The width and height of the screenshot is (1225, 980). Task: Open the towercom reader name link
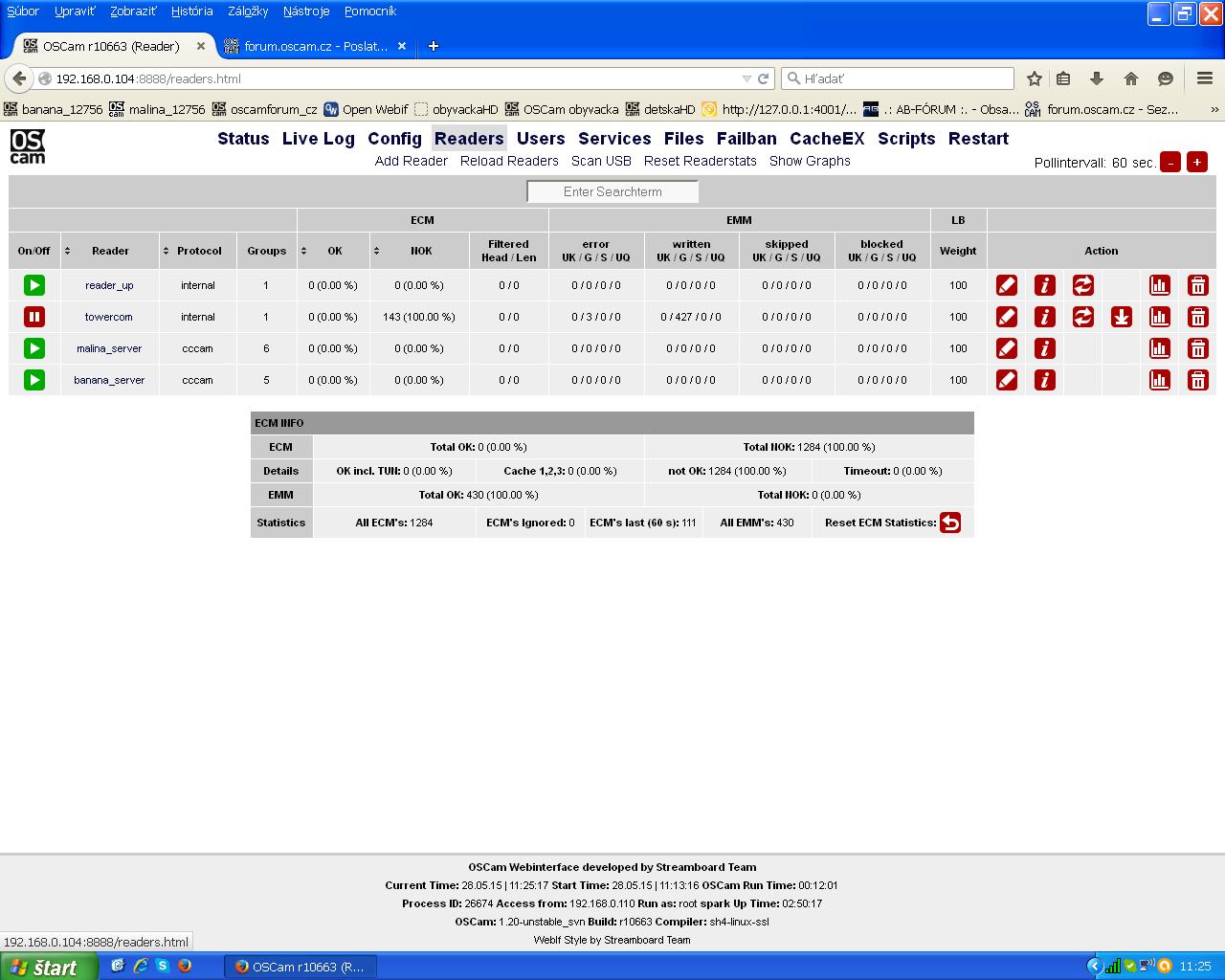pyautogui.click(x=109, y=317)
